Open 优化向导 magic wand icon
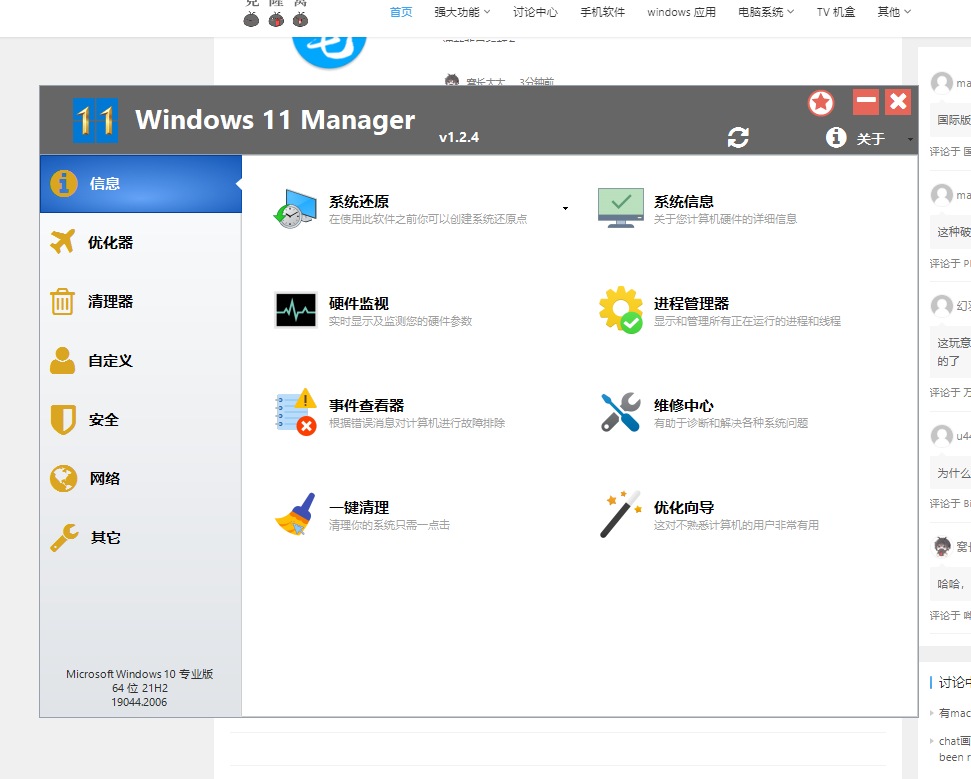This screenshot has height=779, width=971. tap(620, 514)
